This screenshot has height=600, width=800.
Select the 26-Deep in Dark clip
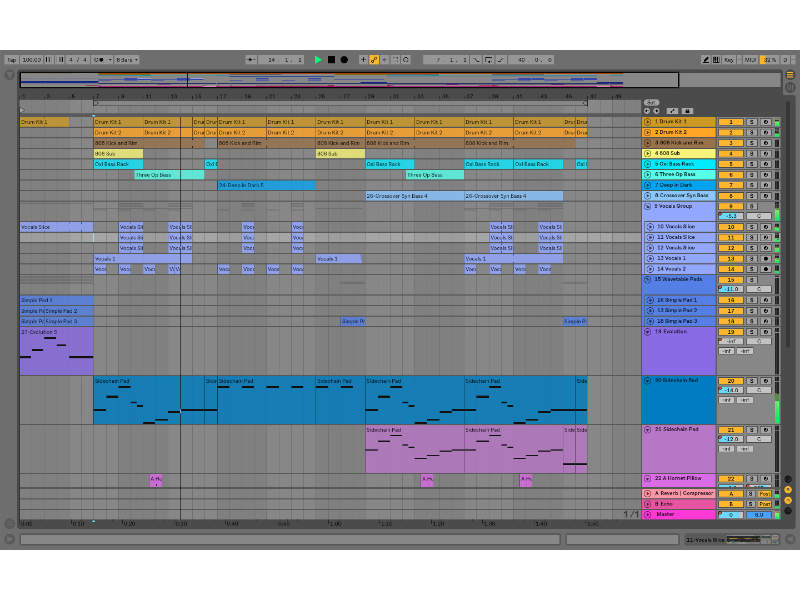(x=266, y=185)
